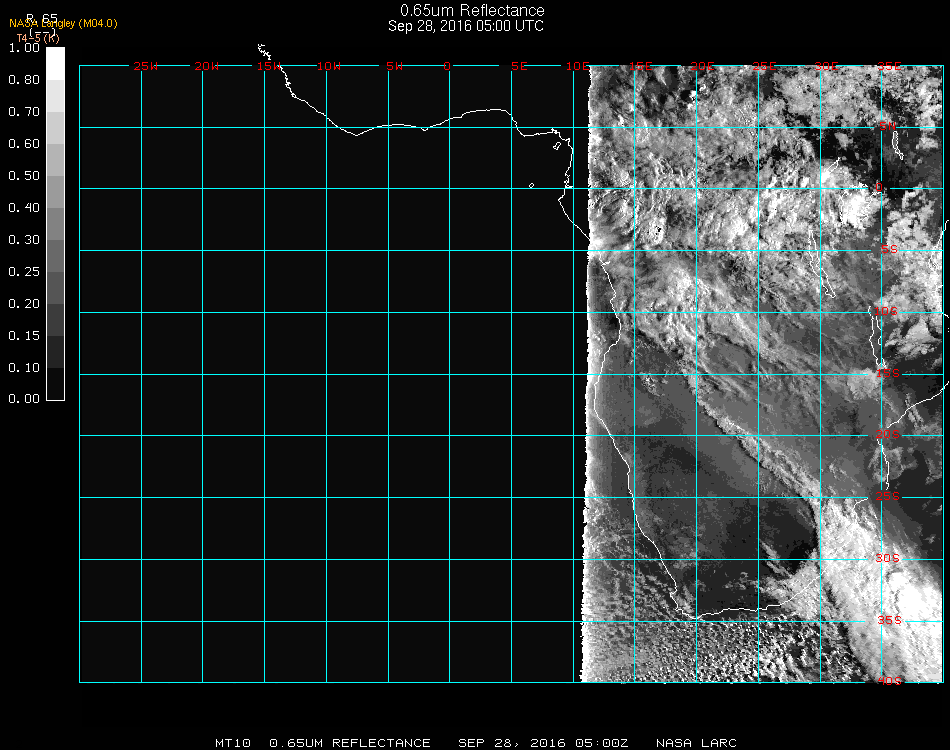Click the 10S latitude label
The width and height of the screenshot is (950, 750).
pyautogui.click(x=888, y=312)
